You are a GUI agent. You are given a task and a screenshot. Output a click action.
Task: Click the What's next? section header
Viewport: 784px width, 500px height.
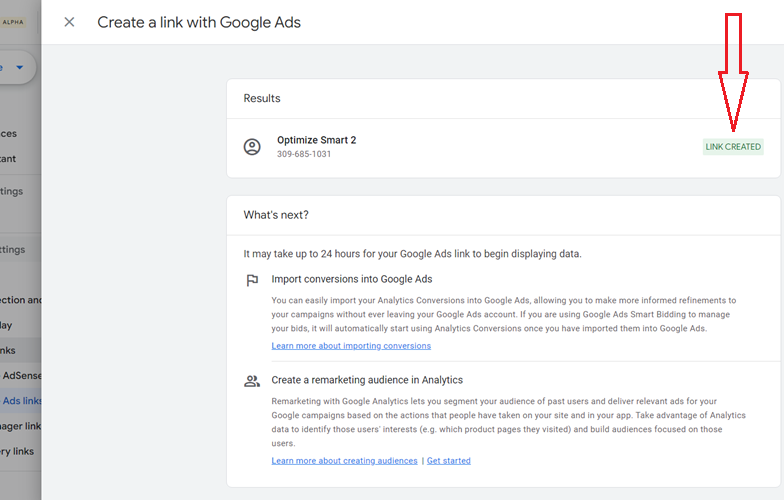pyautogui.click(x=276, y=215)
